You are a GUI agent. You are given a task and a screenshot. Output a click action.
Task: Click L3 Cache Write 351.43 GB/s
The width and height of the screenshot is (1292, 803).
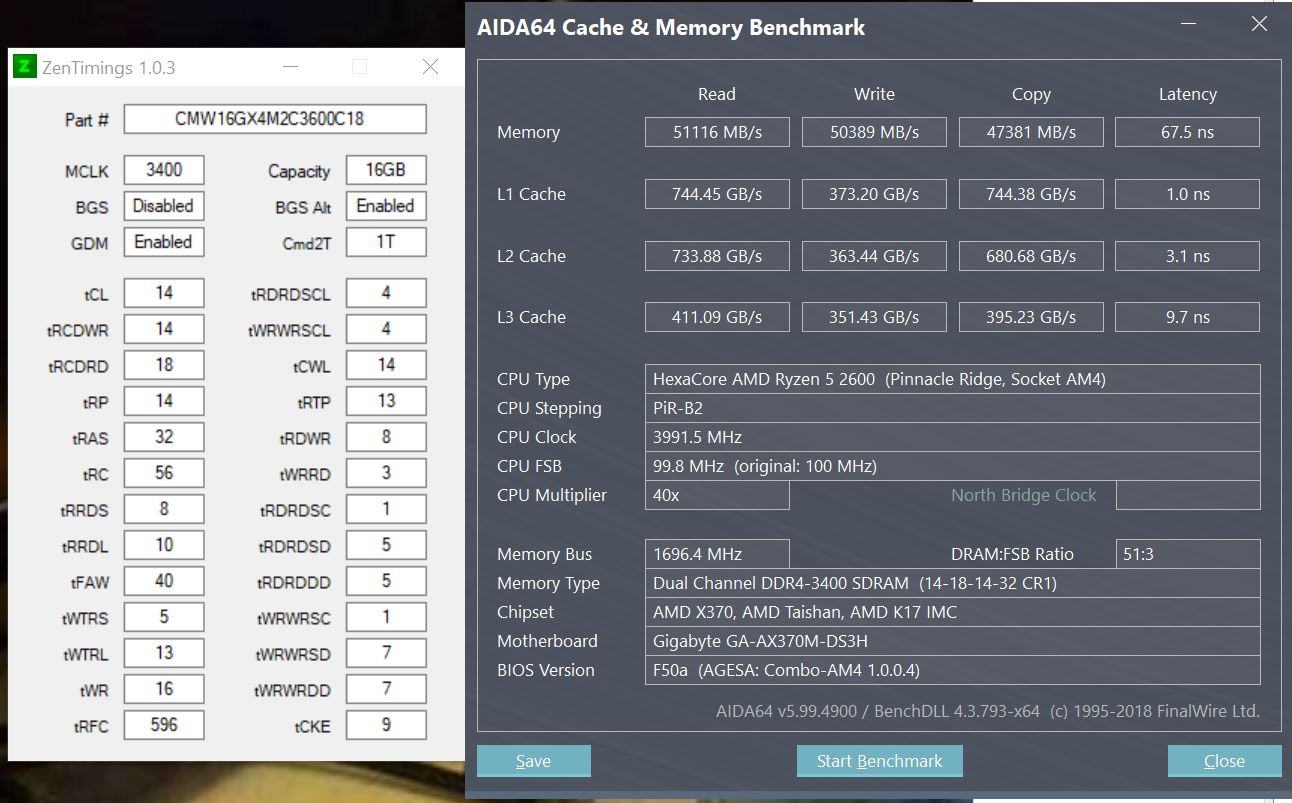(874, 317)
